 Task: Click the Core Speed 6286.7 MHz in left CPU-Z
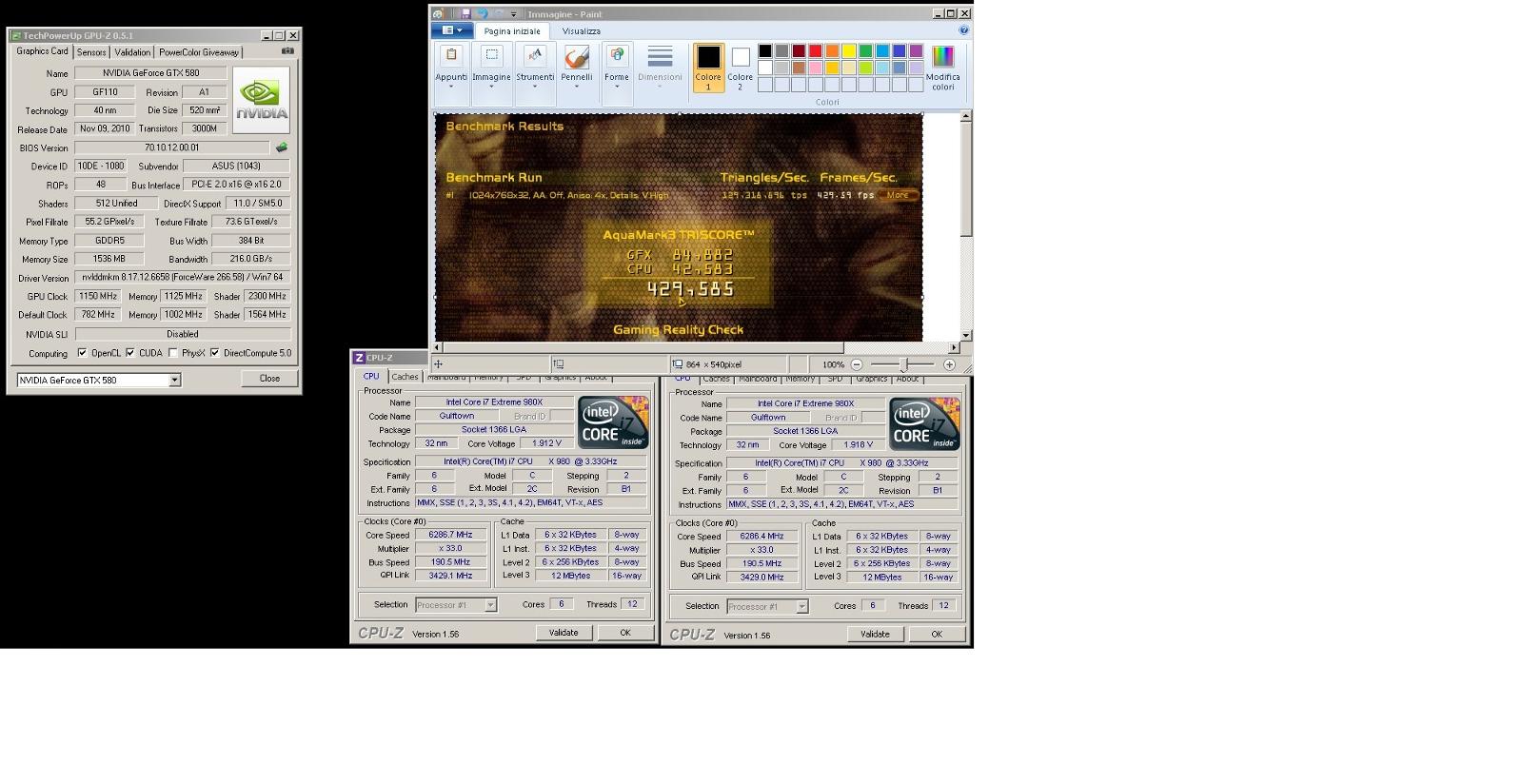pyautogui.click(x=451, y=535)
